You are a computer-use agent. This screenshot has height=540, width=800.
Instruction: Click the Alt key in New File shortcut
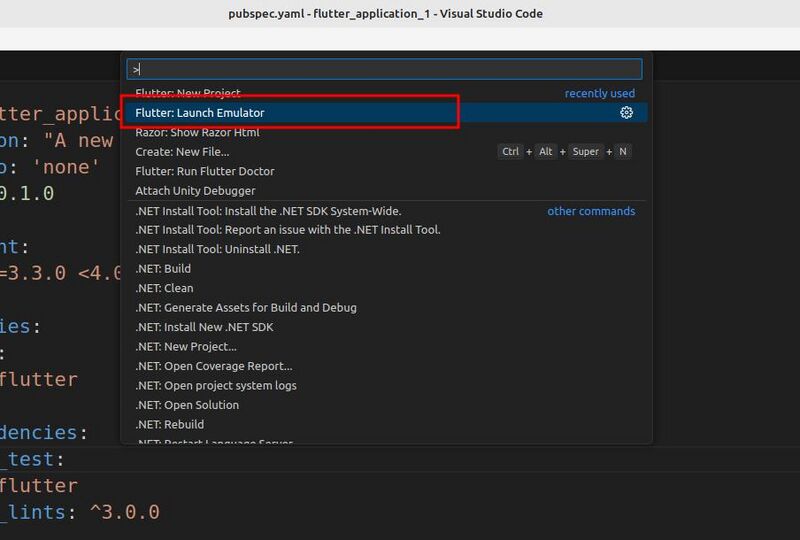point(545,152)
